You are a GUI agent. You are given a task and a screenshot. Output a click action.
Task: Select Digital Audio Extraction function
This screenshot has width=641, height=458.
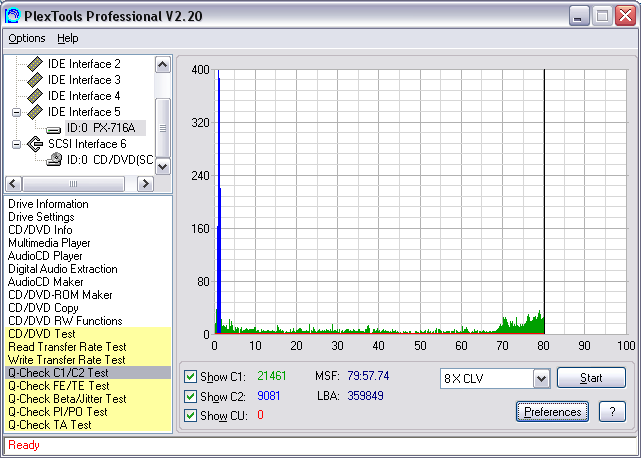pos(63,269)
